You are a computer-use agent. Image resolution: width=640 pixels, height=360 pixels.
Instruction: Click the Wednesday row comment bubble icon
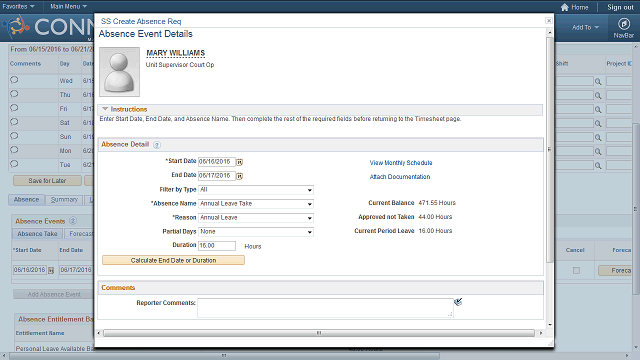[14, 80]
